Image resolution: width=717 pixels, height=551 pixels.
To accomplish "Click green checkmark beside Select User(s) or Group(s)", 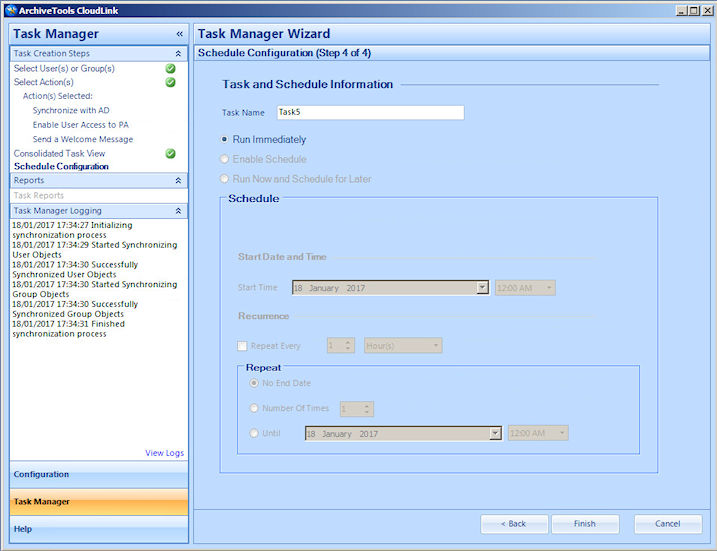I will pyautogui.click(x=171, y=69).
